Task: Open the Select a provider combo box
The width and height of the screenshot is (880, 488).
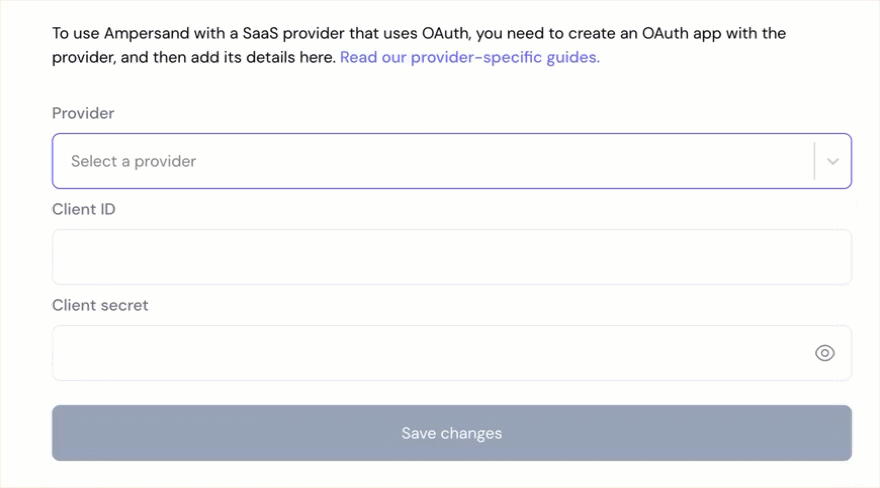Action: pyautogui.click(x=452, y=161)
